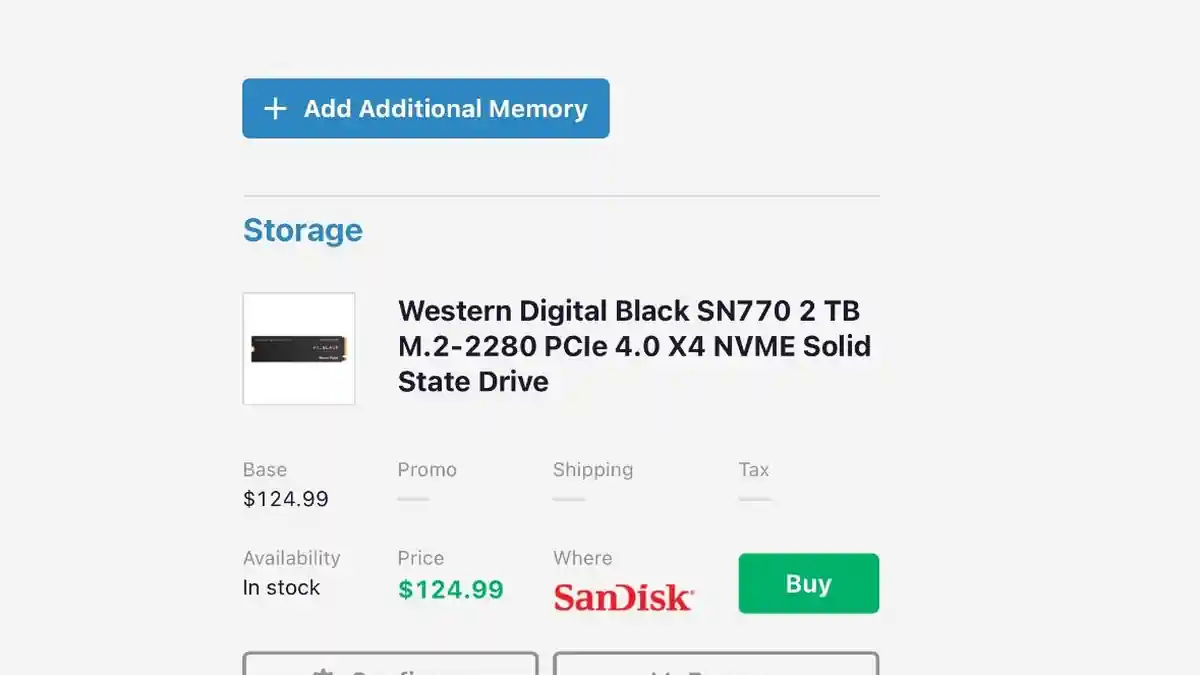
Task: Click the green Buy button
Action: click(808, 583)
